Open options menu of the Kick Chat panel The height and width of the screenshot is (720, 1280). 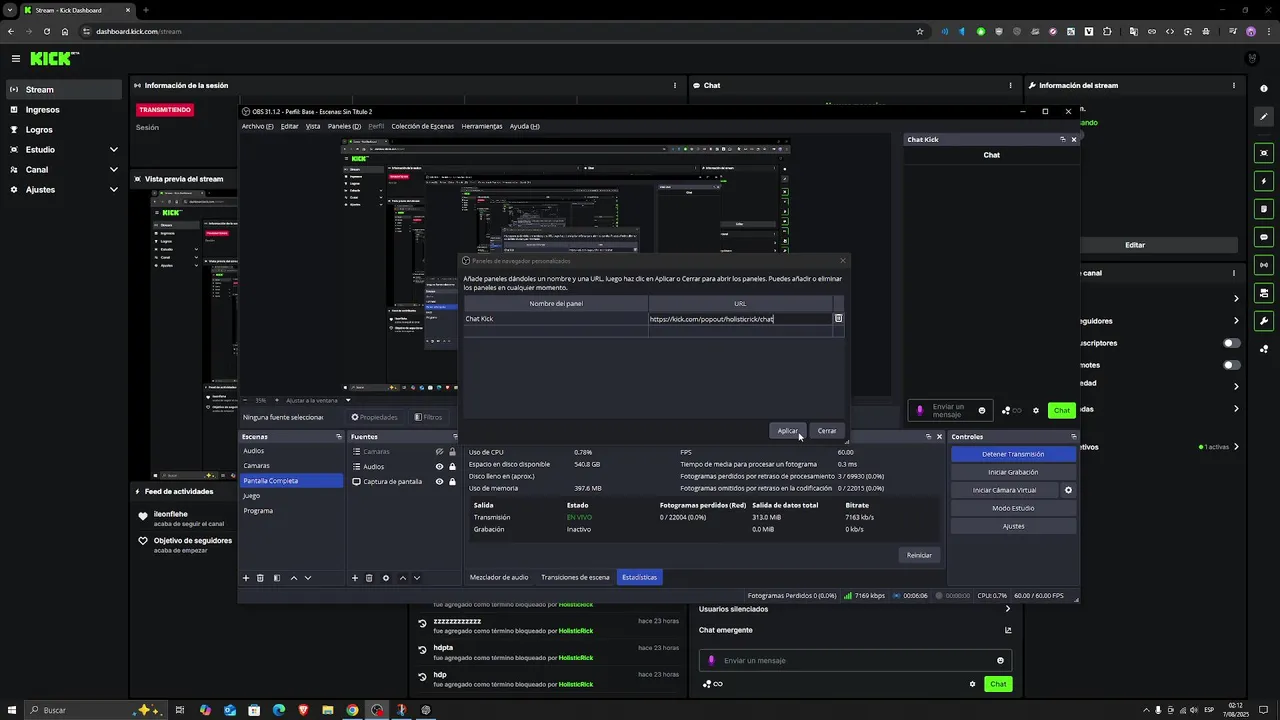pyautogui.click(x=1011, y=85)
